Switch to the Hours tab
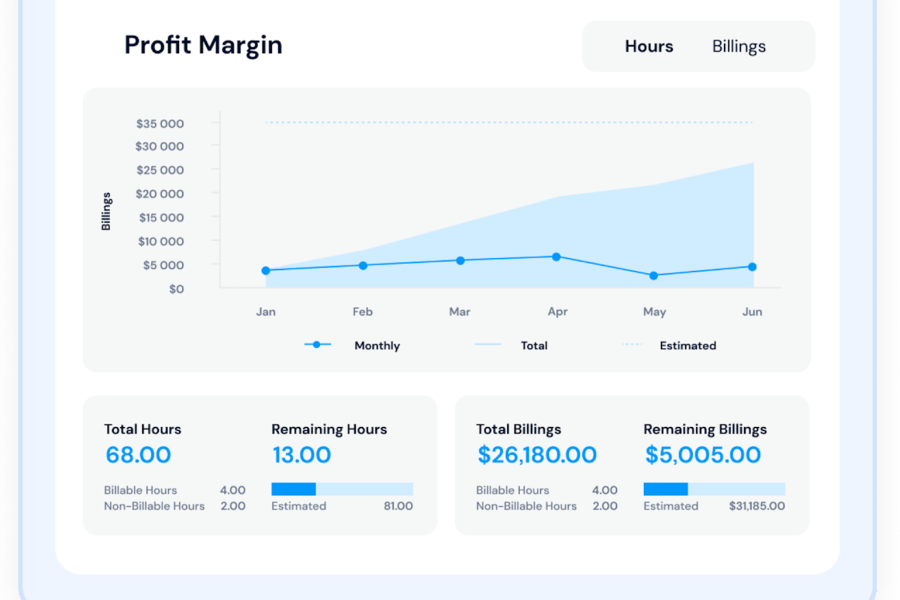900x600 pixels. click(649, 46)
